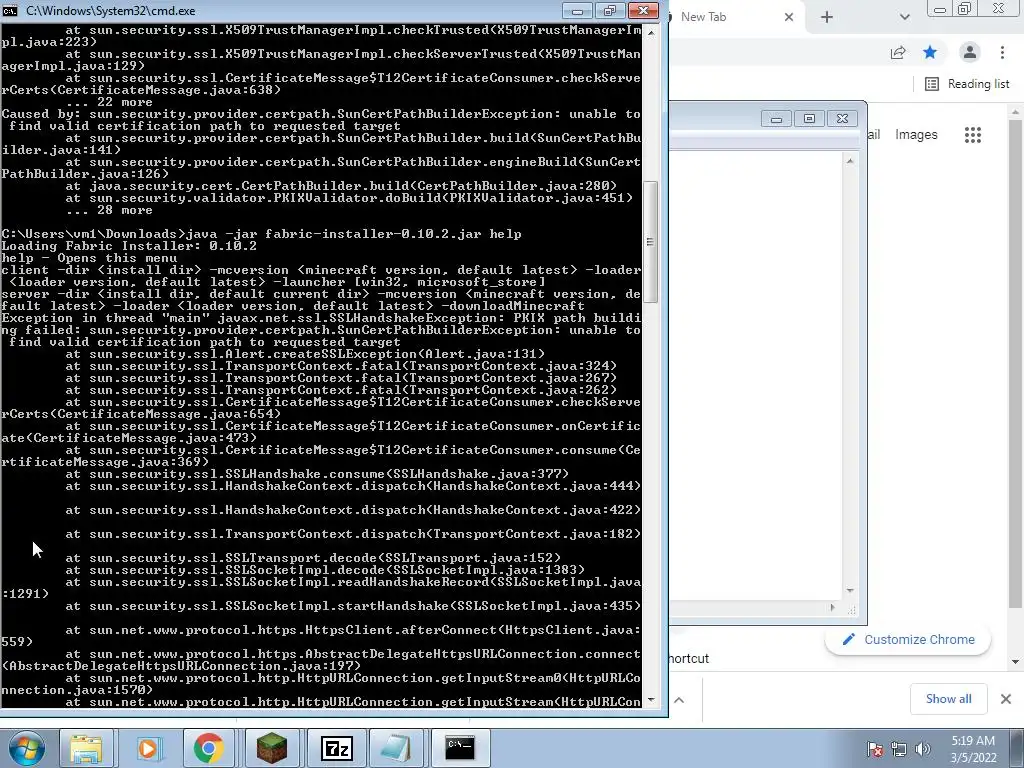The width and height of the screenshot is (1024, 768).
Task: Open Minecraft launcher taskbar icon
Action: click(x=271, y=748)
